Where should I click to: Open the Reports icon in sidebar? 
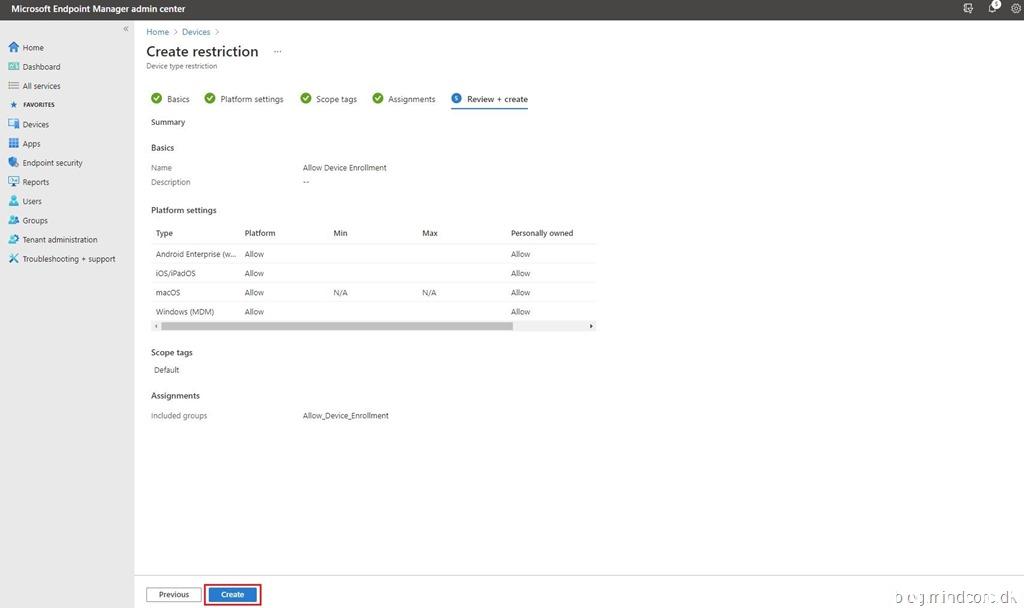[x=14, y=182]
